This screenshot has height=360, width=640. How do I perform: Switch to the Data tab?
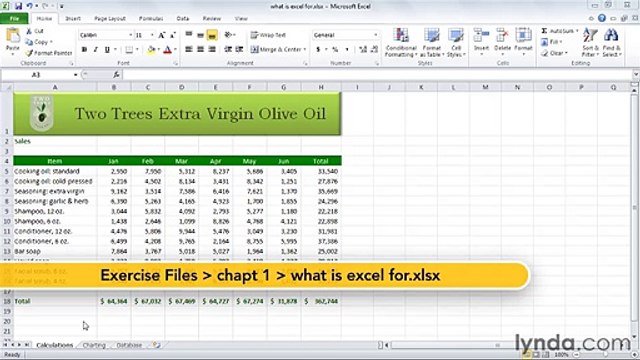click(183, 18)
